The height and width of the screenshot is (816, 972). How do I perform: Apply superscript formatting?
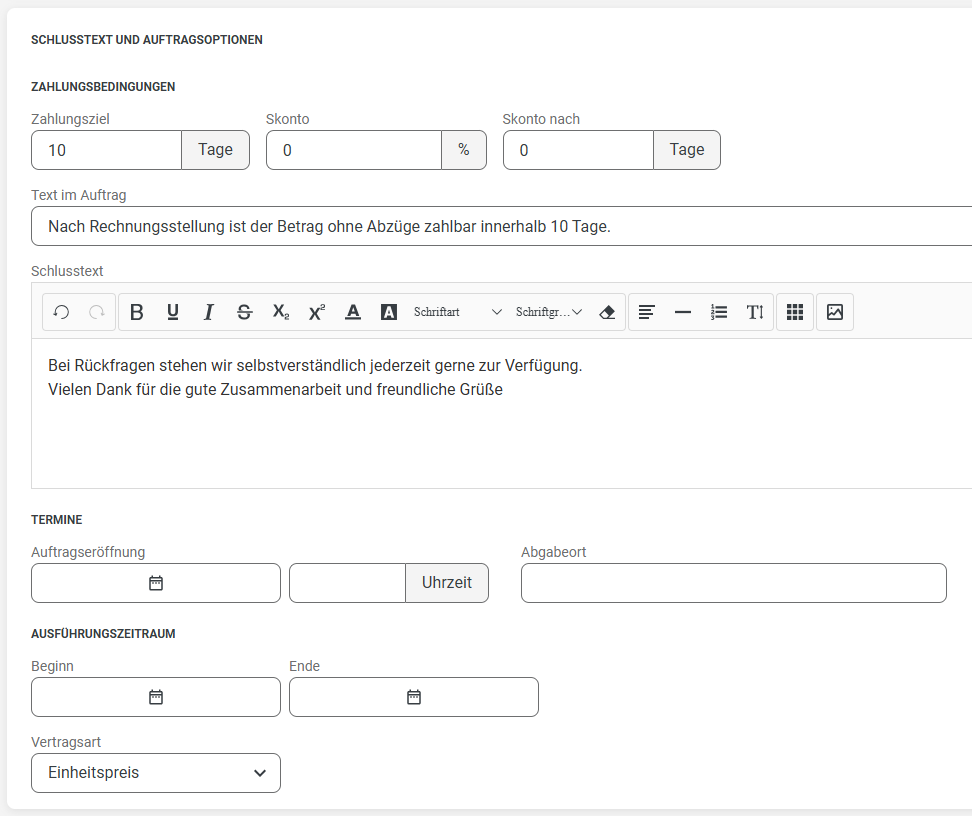(317, 312)
